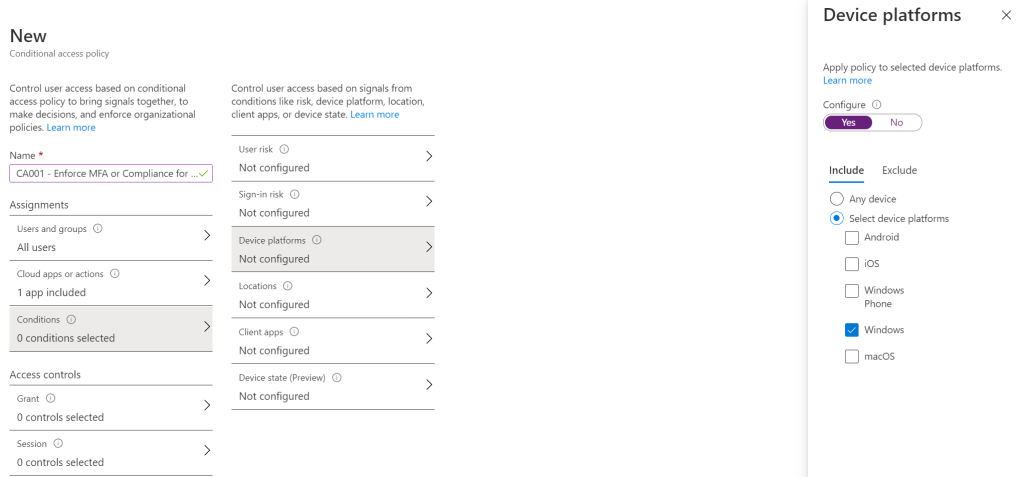Open the Cloud apps or actions chevron
The image size is (1023, 477).
coord(207,281)
